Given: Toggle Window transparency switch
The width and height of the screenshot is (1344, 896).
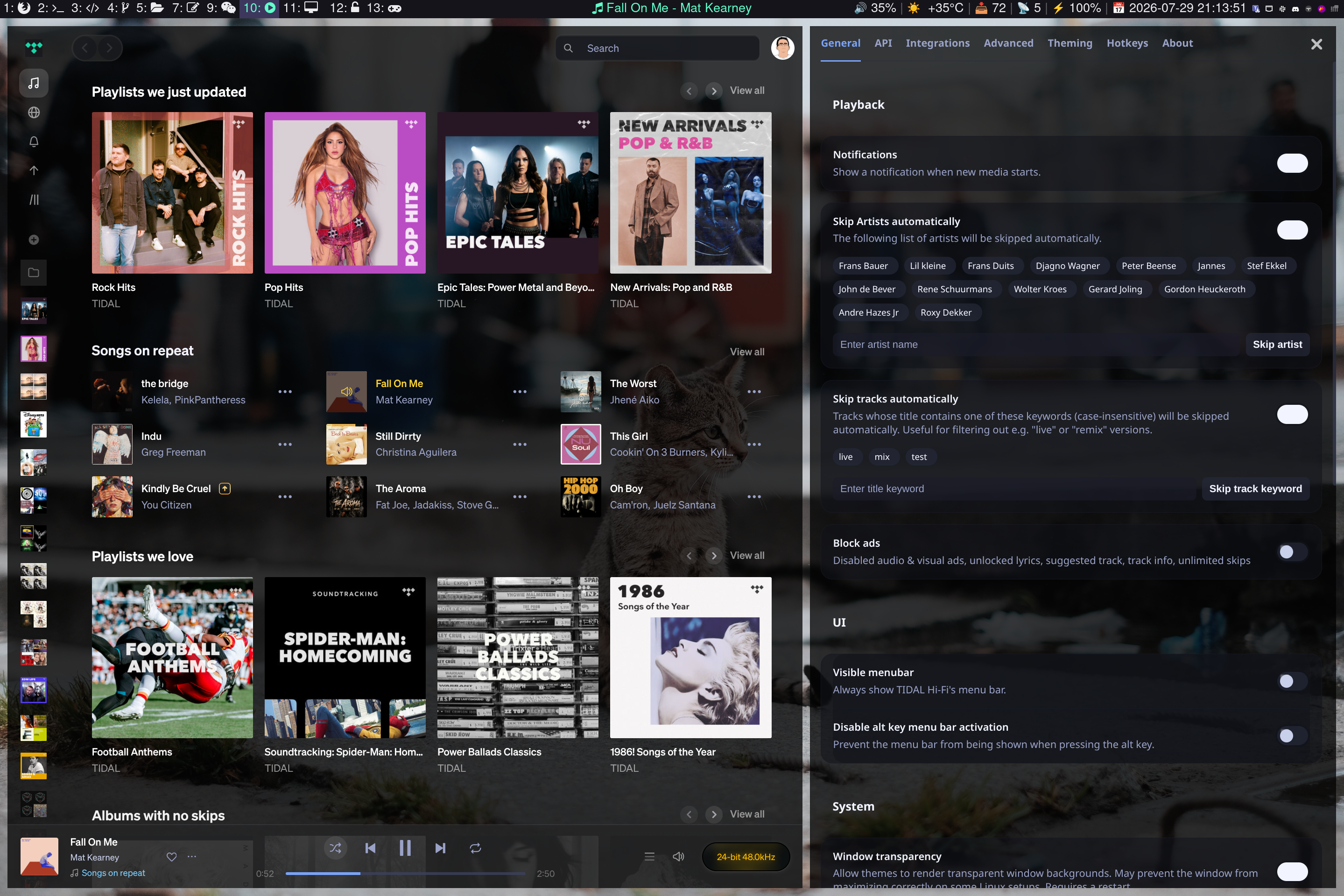Looking at the screenshot, I should pos(1292,871).
